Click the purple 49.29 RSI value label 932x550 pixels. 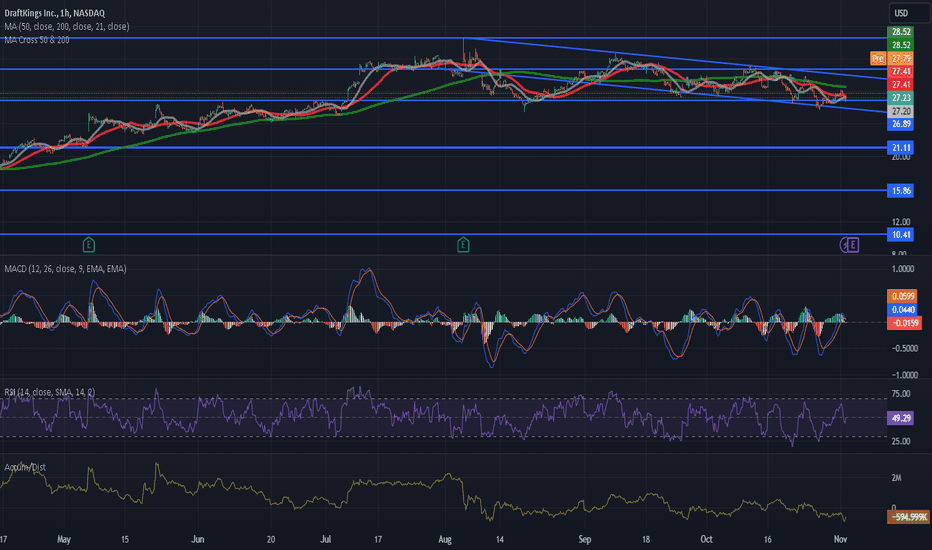coord(900,418)
